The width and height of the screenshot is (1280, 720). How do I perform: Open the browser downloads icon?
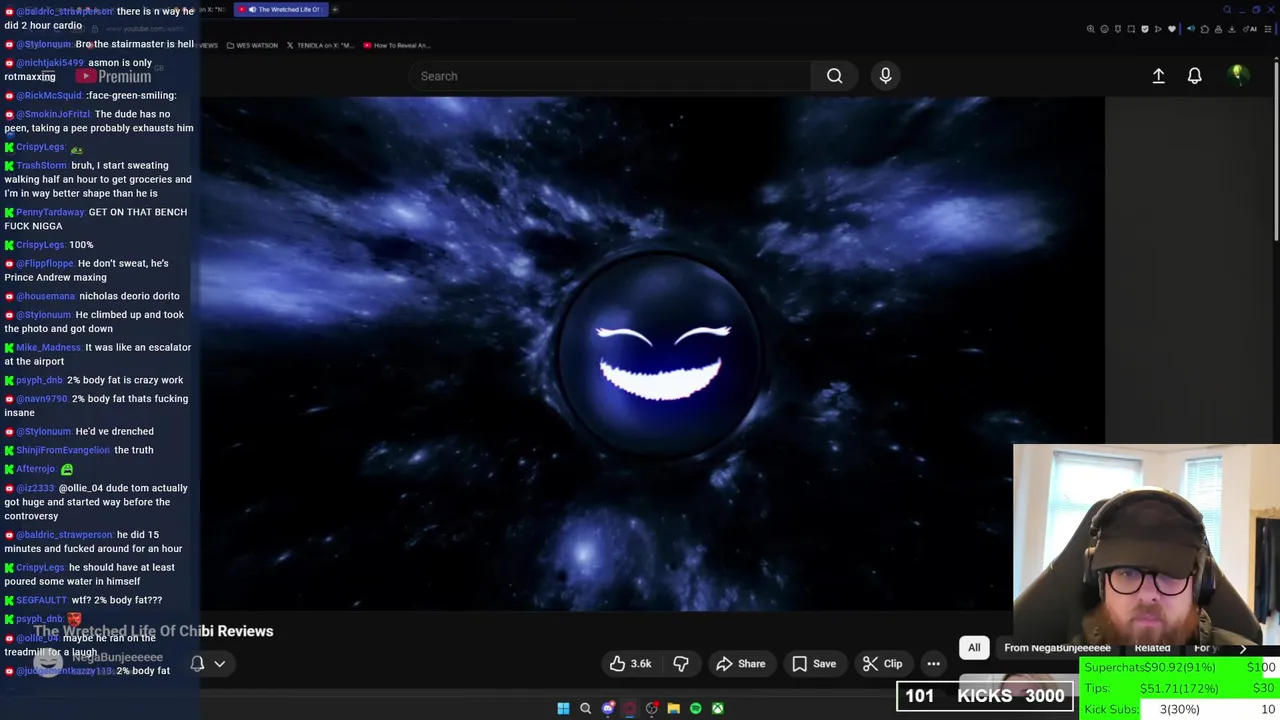(1231, 29)
